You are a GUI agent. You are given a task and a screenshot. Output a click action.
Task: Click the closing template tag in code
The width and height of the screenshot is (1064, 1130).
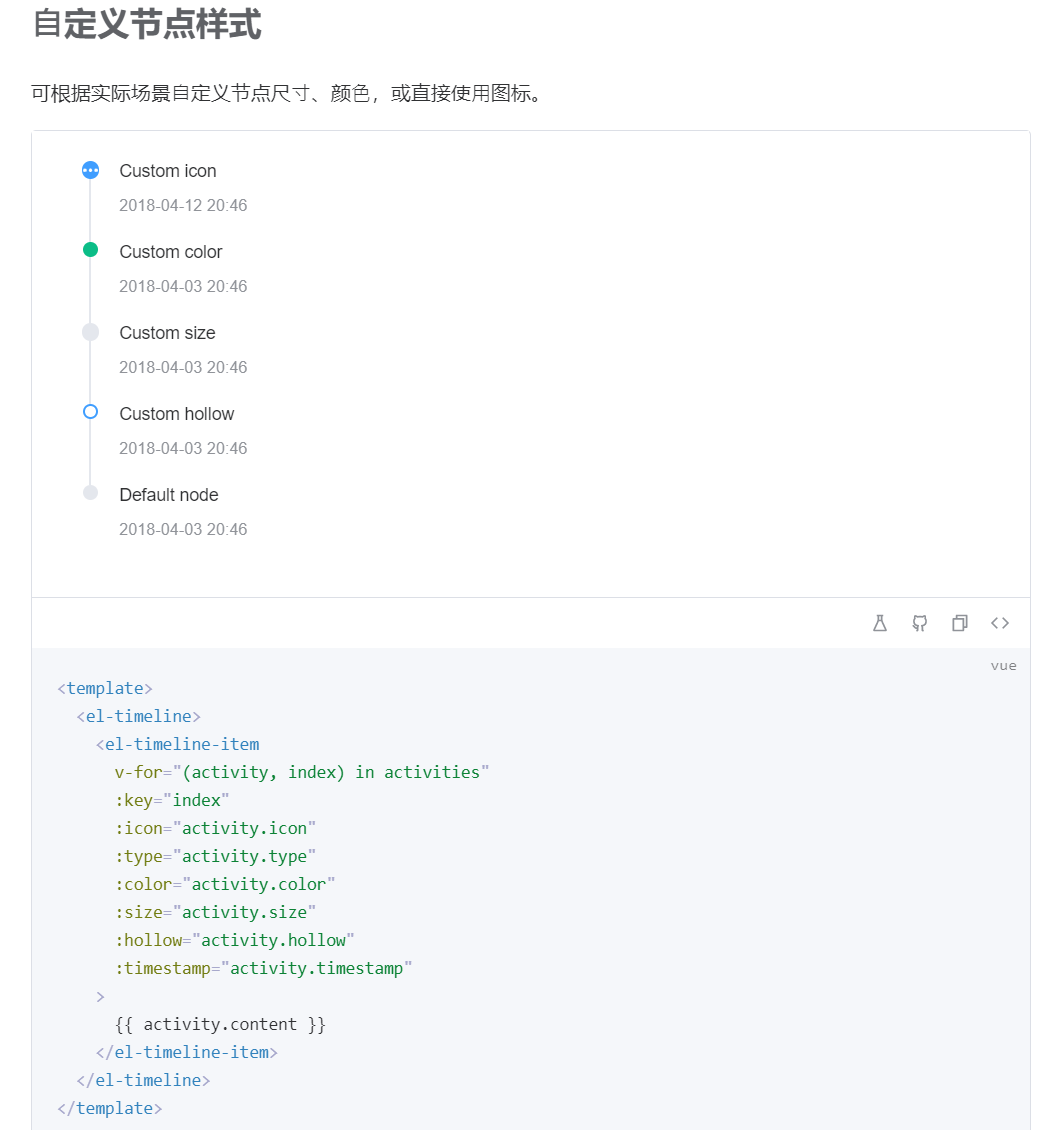coord(110,1107)
